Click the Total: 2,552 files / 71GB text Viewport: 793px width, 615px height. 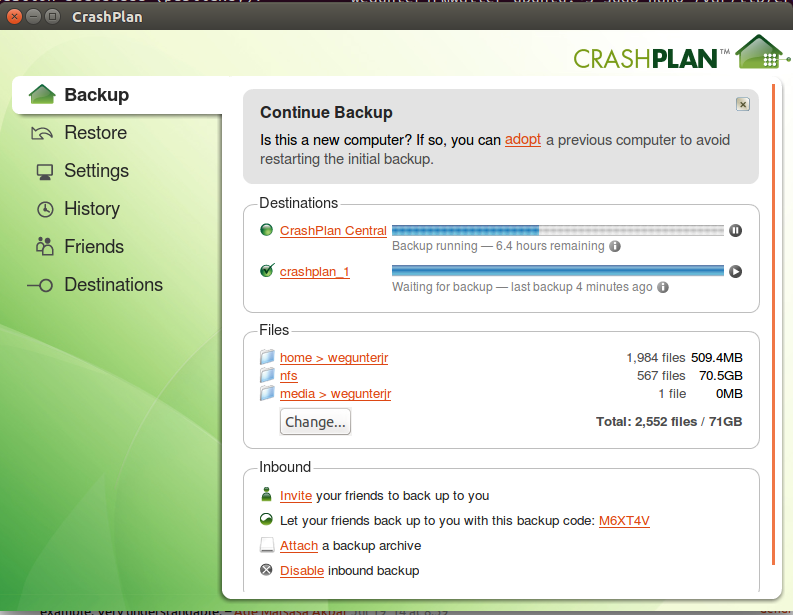click(x=669, y=422)
